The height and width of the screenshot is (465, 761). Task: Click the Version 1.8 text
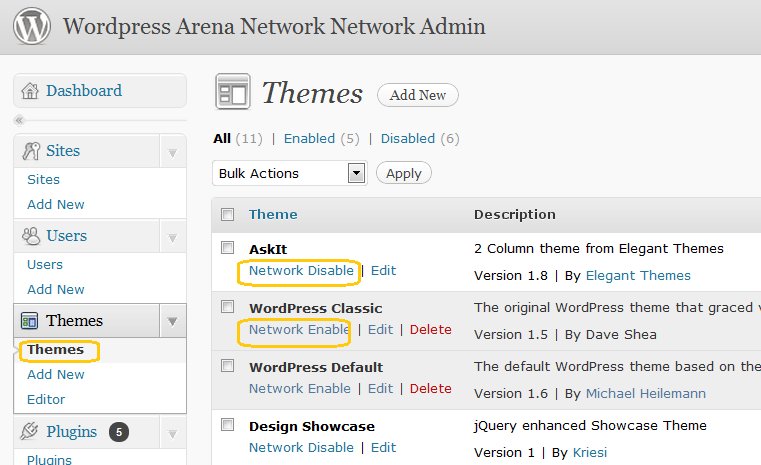click(x=511, y=276)
